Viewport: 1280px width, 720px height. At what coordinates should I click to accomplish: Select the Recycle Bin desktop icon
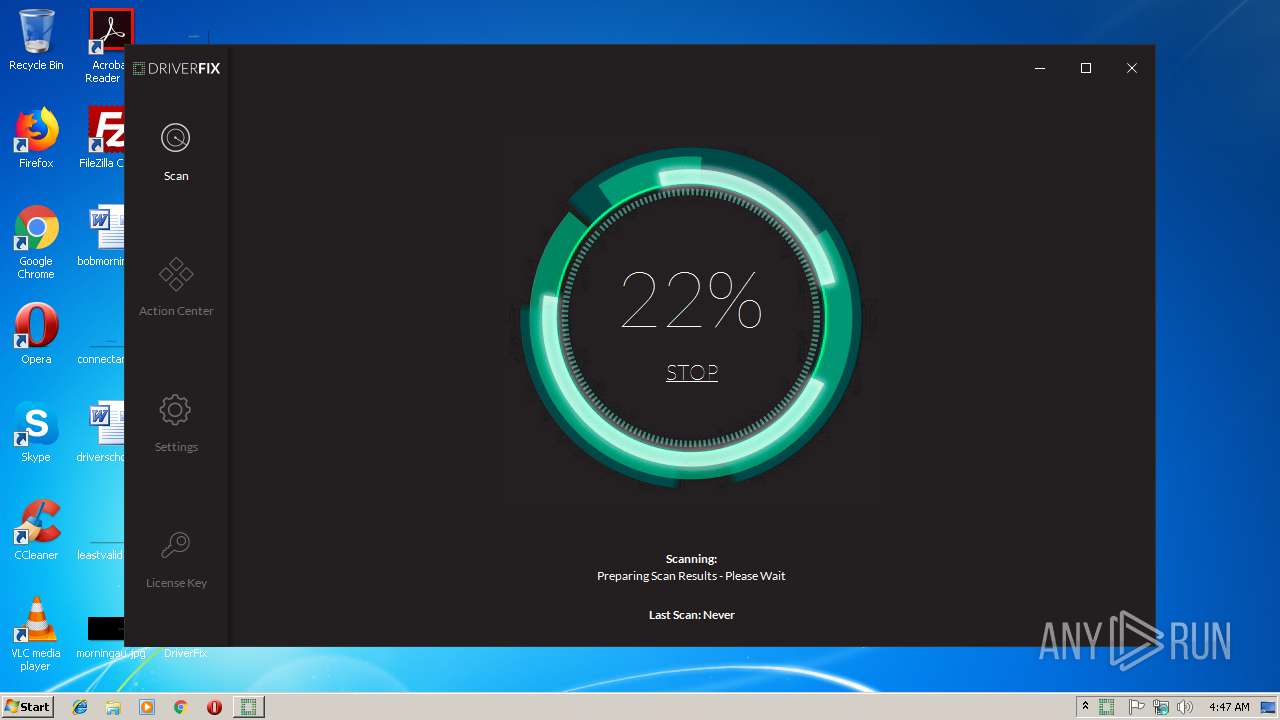pyautogui.click(x=36, y=41)
